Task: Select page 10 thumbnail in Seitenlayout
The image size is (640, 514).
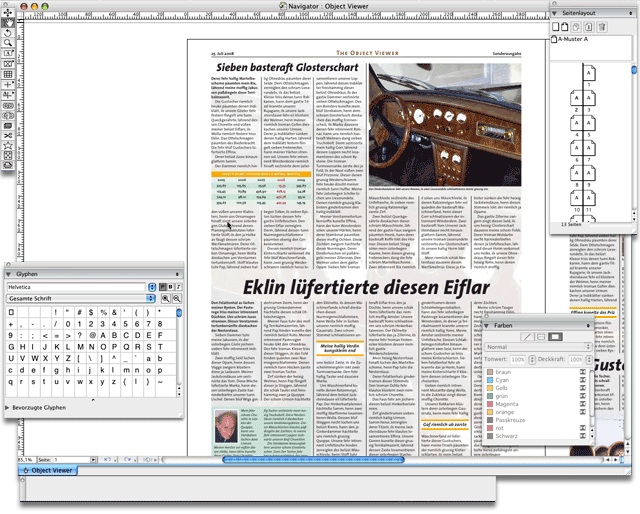Action: coord(577,198)
